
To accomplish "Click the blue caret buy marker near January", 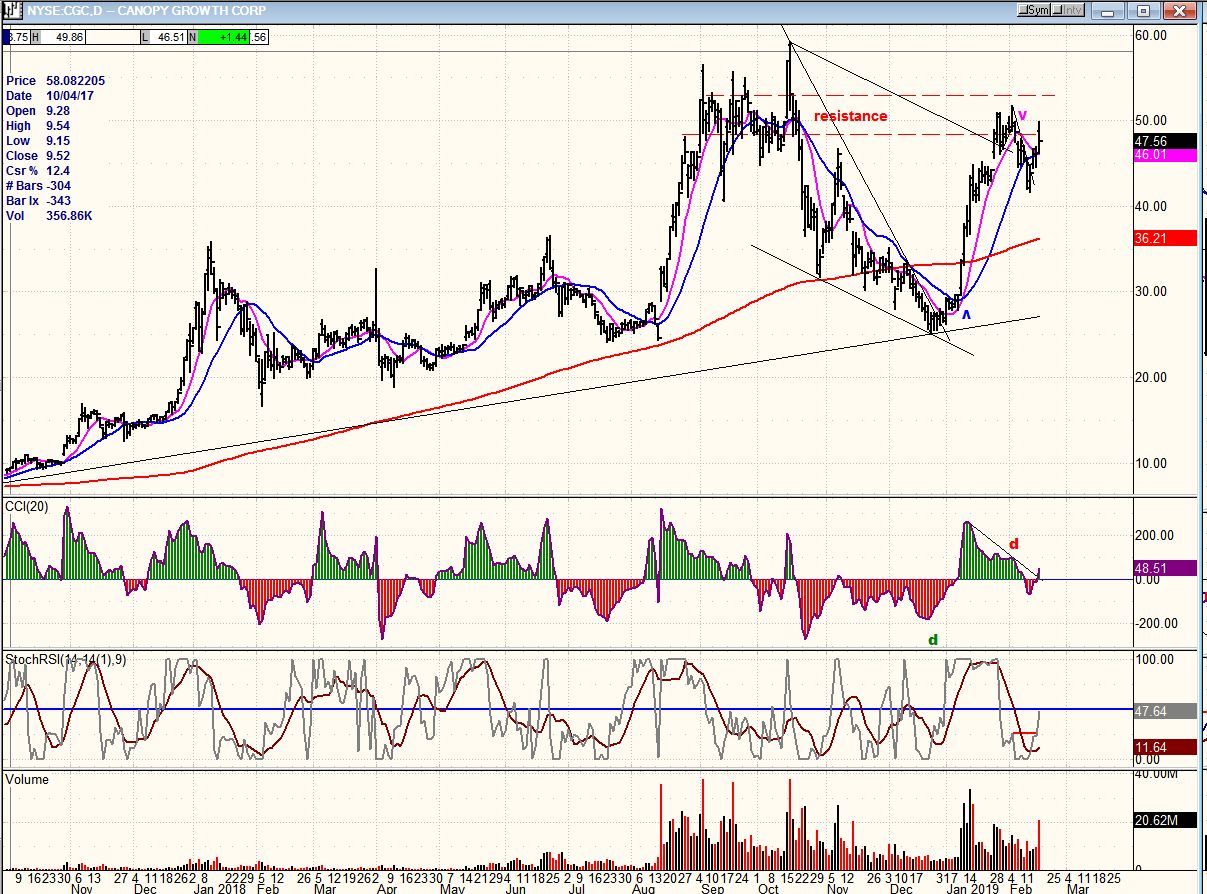I will [966, 315].
